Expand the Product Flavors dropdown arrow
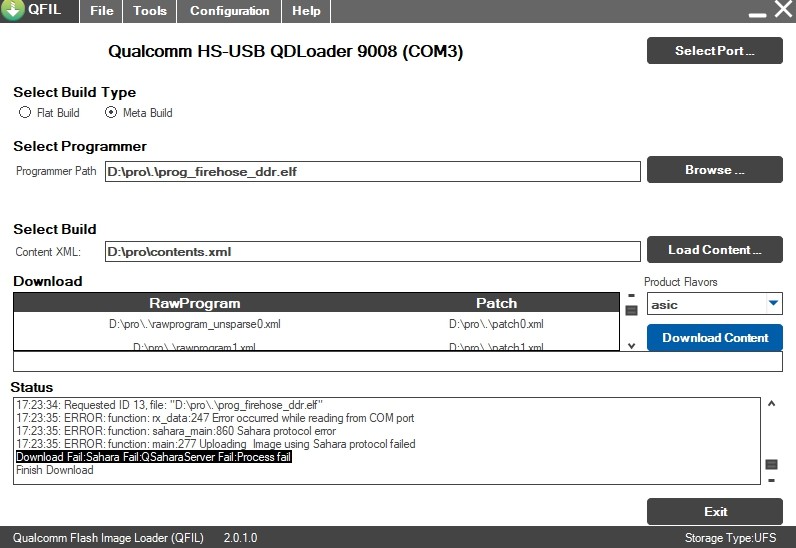Screen dimensions: 796x548 coord(773,303)
